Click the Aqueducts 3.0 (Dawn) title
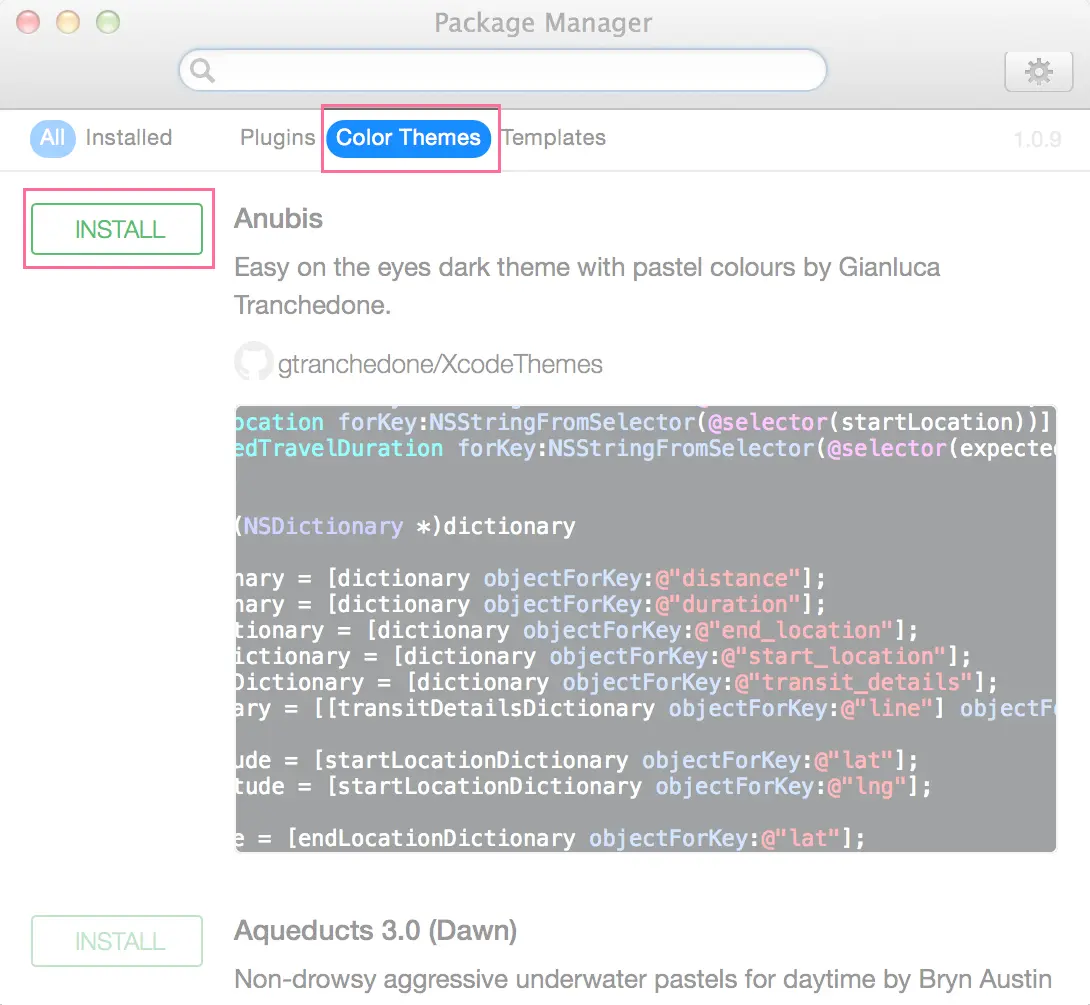Image resolution: width=1090 pixels, height=1005 pixels. [x=375, y=931]
